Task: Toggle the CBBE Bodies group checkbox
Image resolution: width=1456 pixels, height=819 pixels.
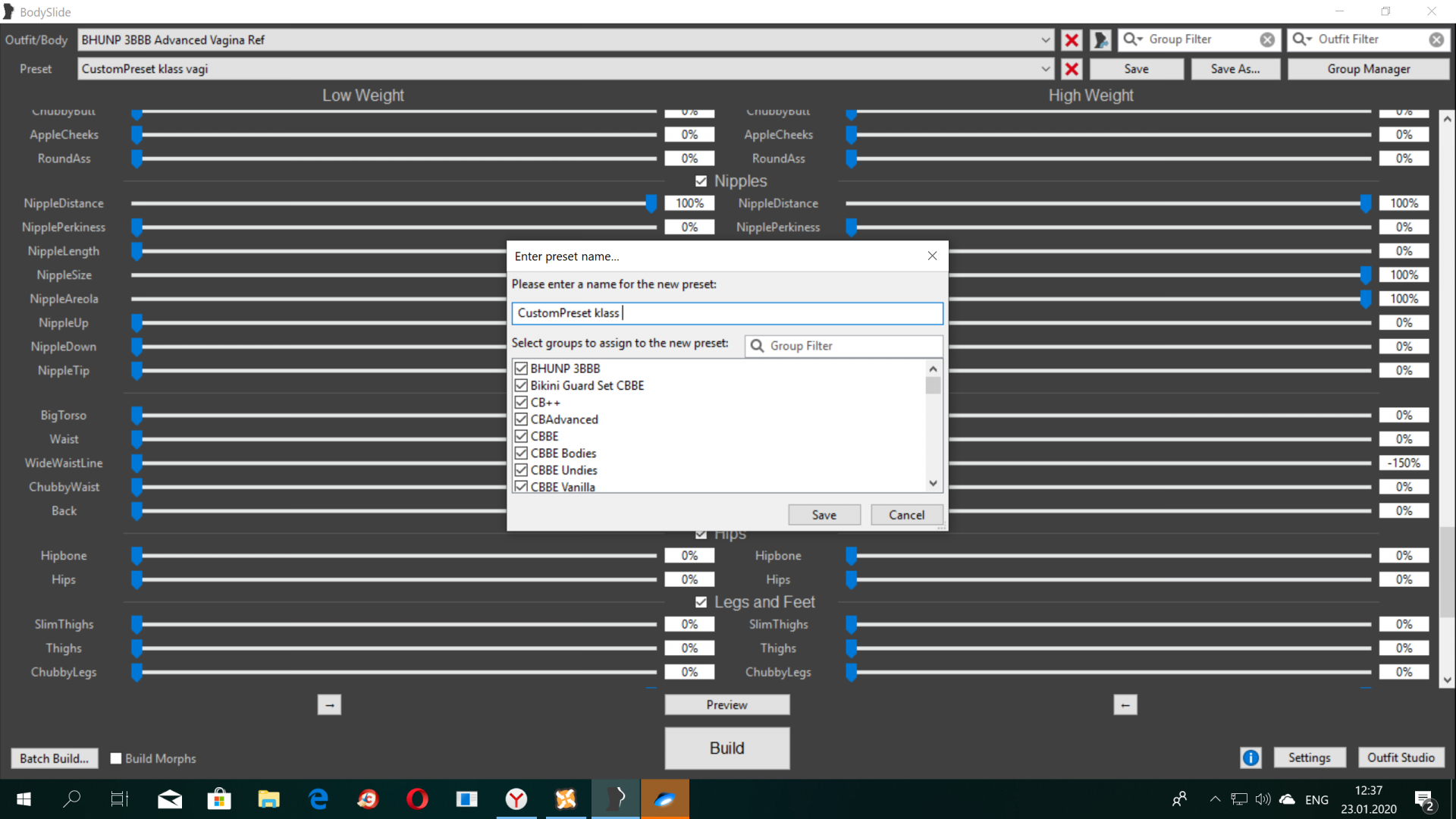Action: click(521, 453)
